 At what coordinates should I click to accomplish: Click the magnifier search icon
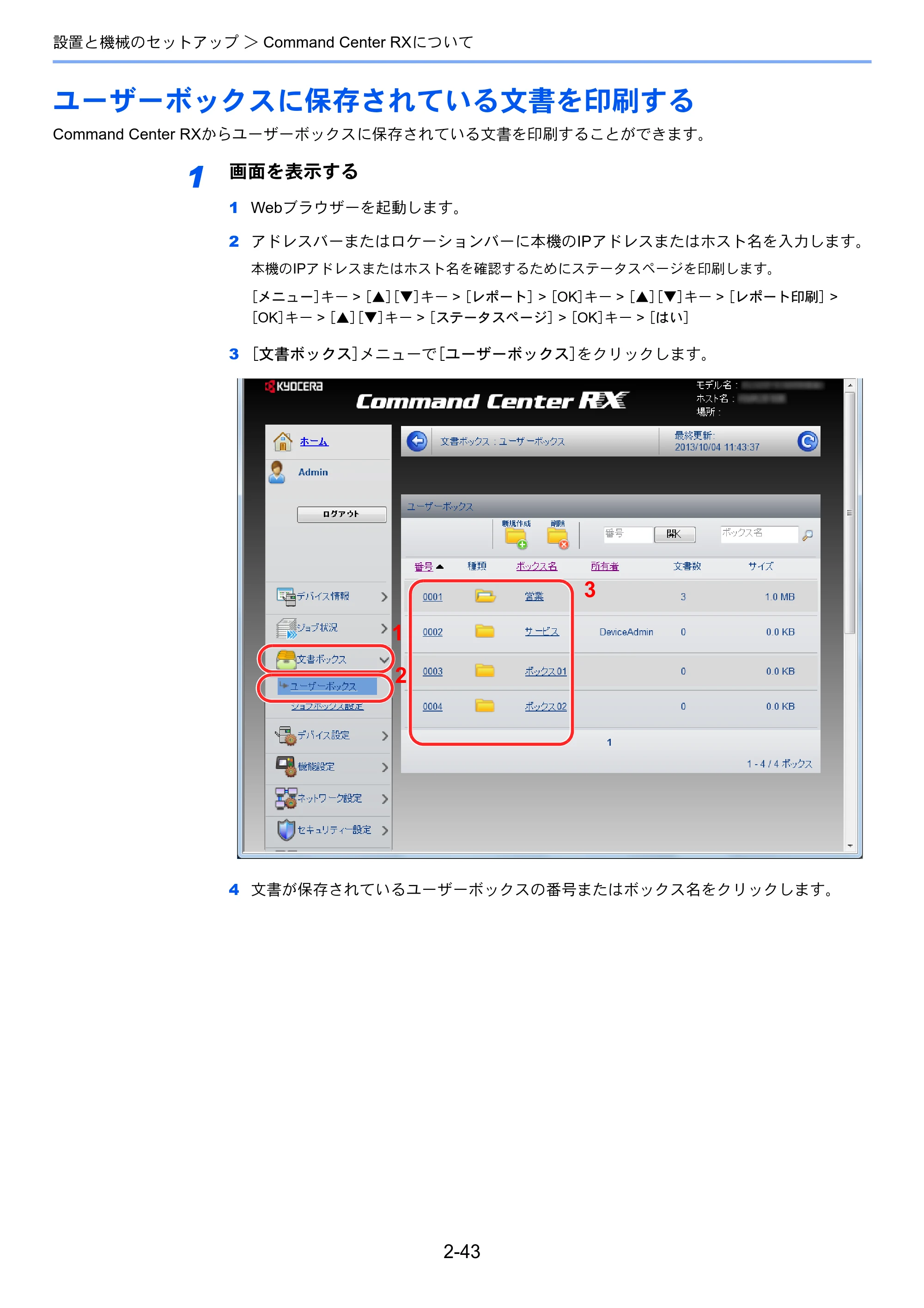pyautogui.click(x=807, y=535)
